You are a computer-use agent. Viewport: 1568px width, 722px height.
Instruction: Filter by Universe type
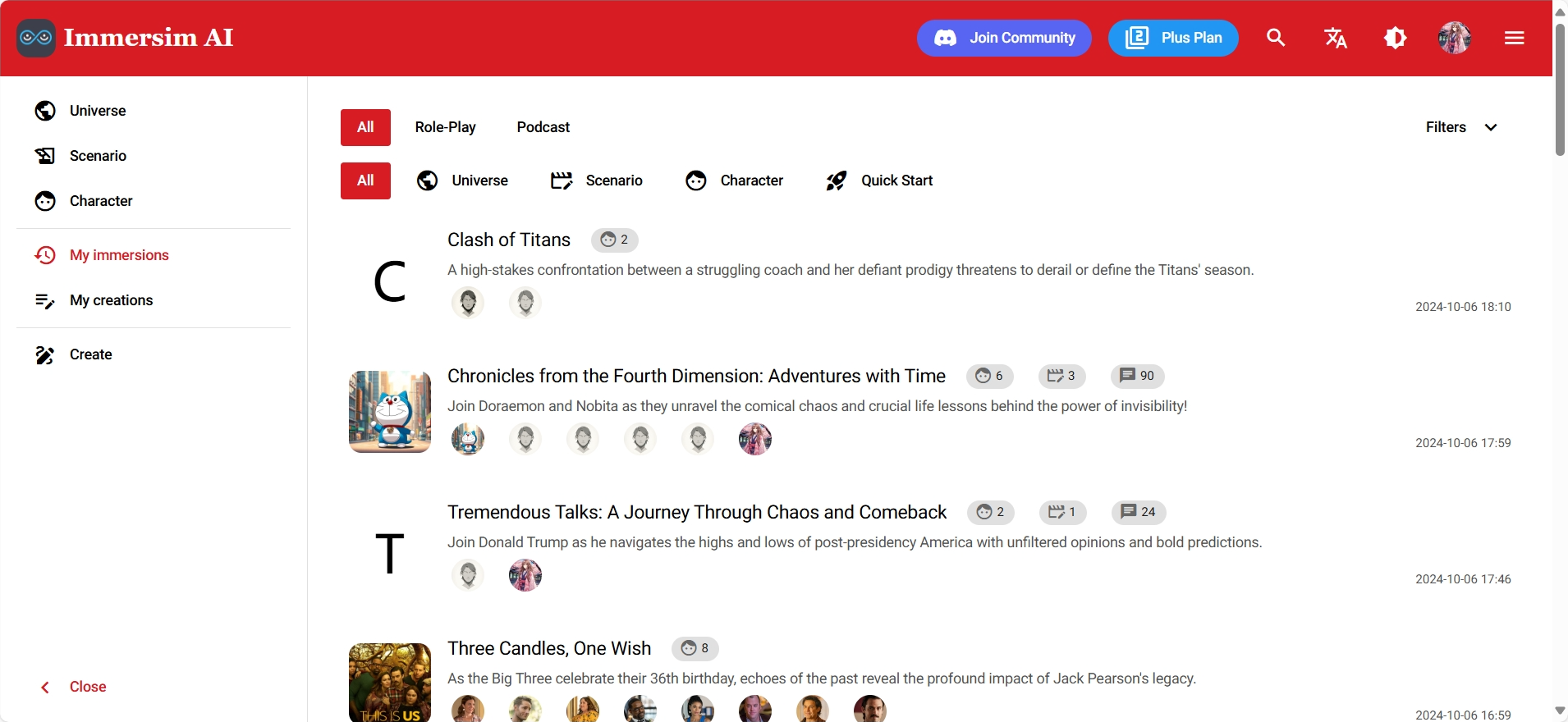(462, 180)
